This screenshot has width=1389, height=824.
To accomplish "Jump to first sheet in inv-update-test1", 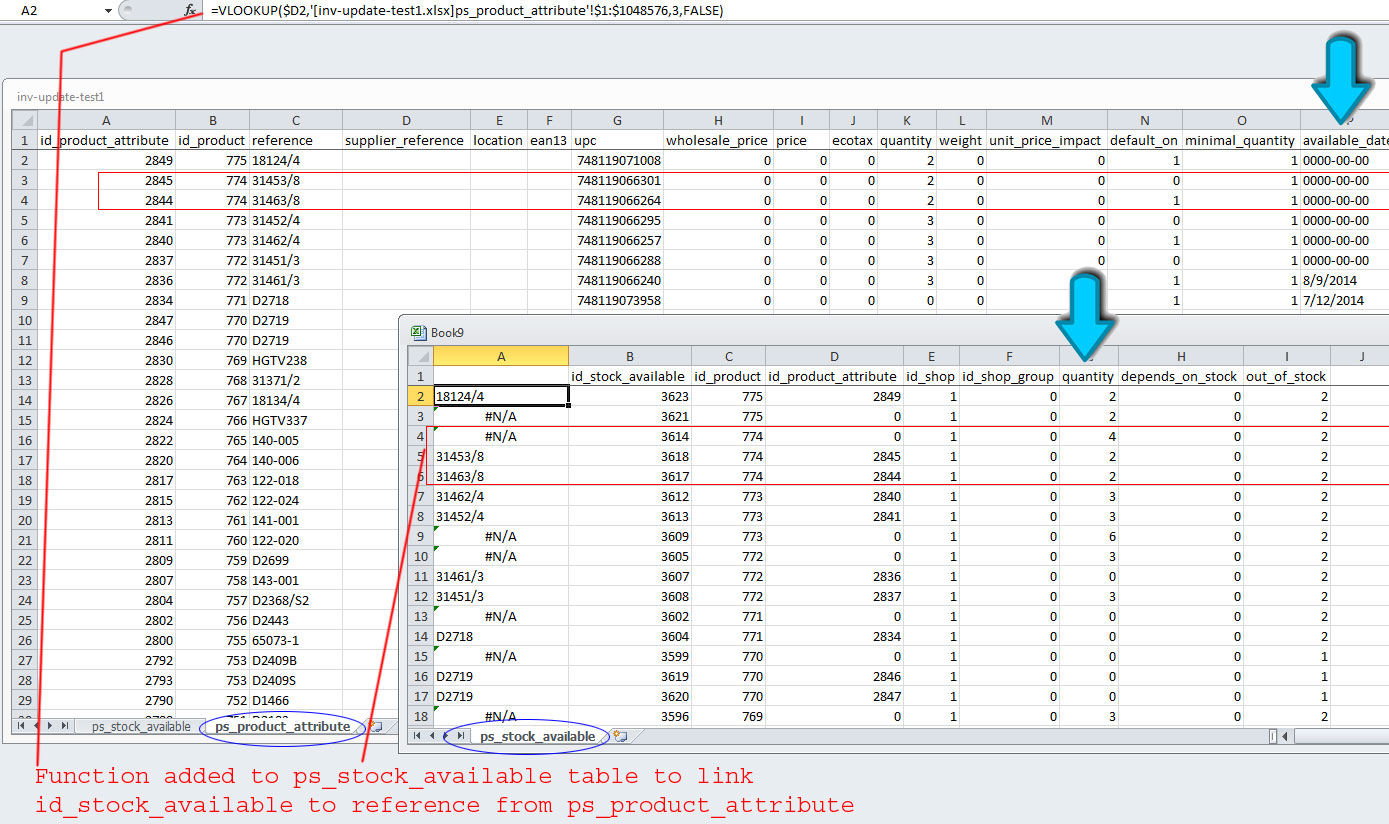I will [21, 726].
